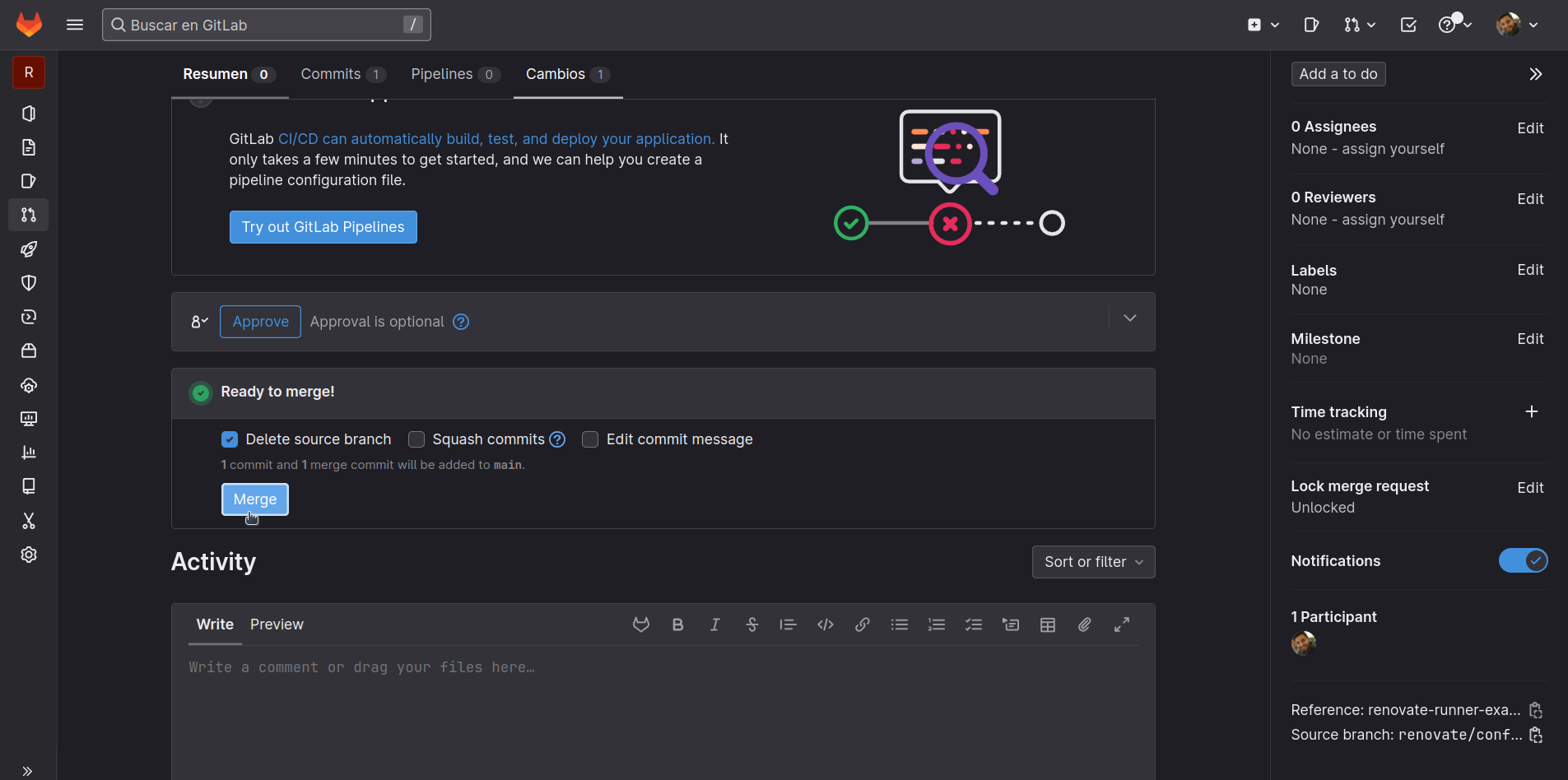Click the Merge button
Screen dimensions: 1568x780
(255, 499)
